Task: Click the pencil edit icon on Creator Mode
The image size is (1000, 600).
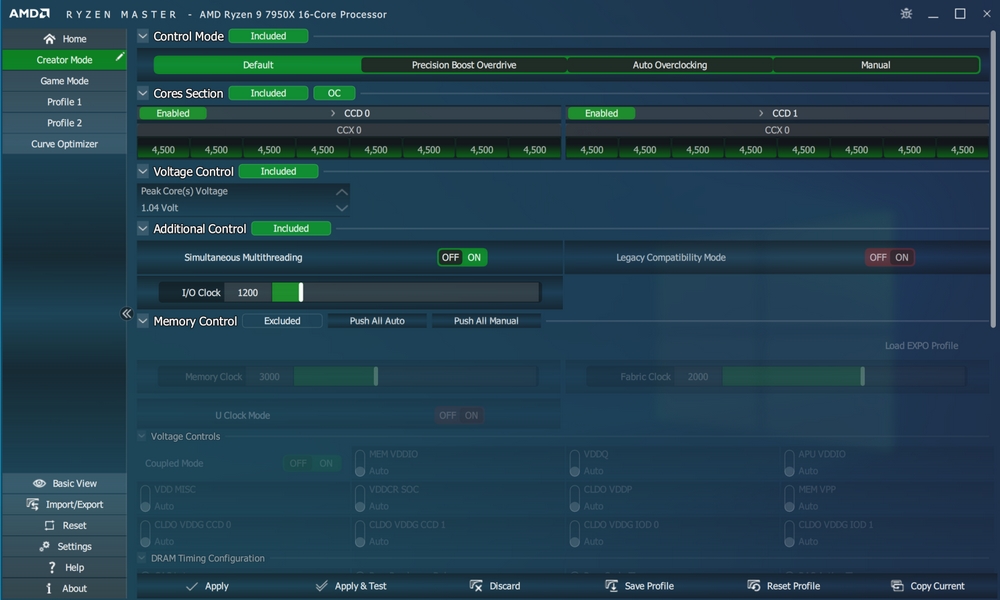Action: pyautogui.click(x=119, y=57)
